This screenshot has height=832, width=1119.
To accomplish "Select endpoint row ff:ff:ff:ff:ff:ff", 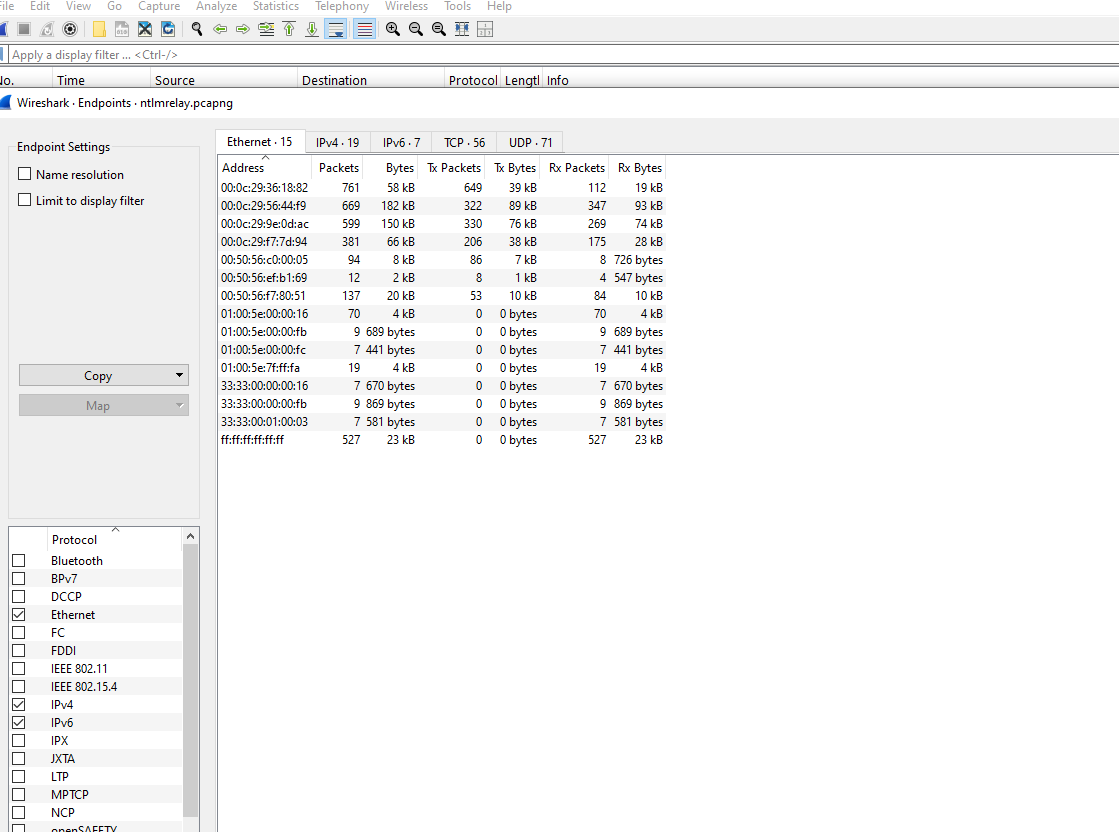I will tap(442, 440).
